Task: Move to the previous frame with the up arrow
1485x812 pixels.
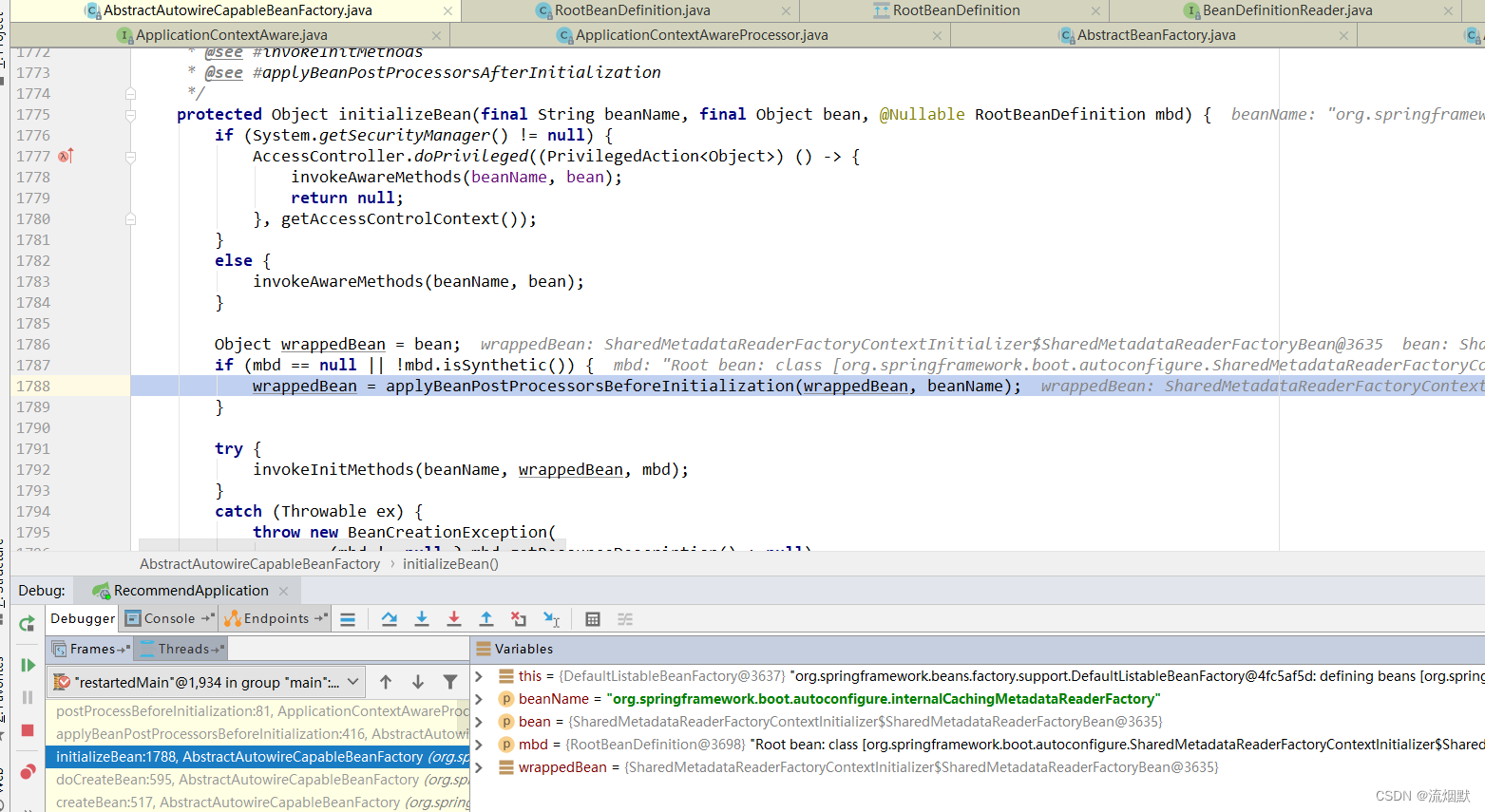Action: point(386,682)
